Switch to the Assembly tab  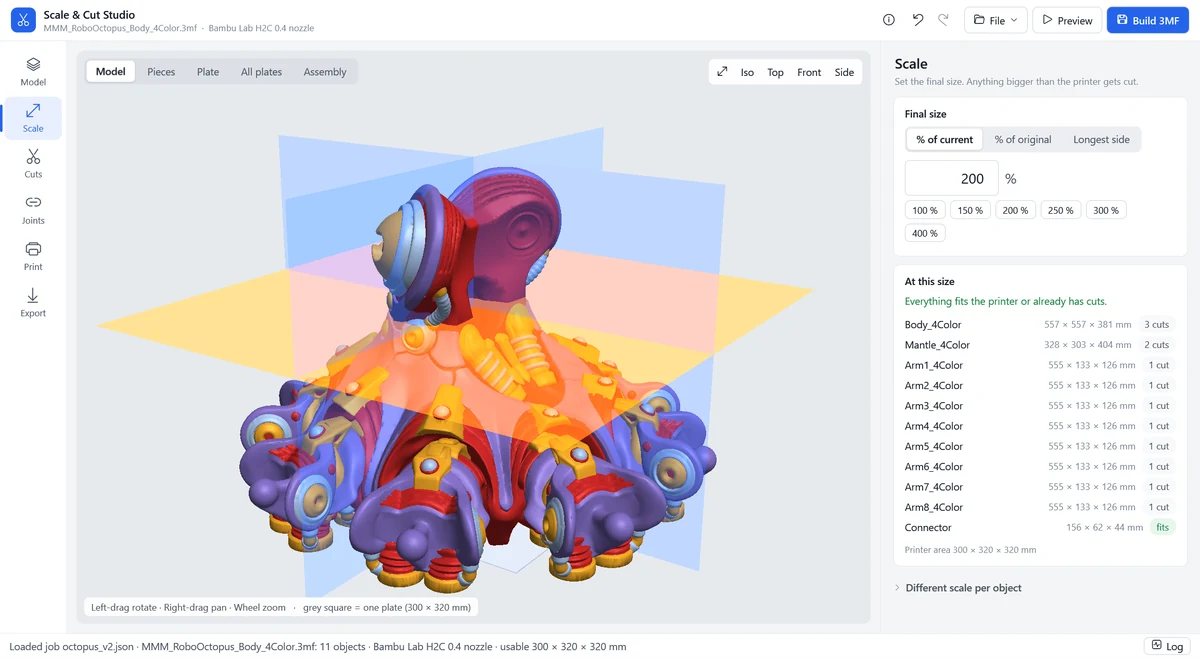[325, 72]
